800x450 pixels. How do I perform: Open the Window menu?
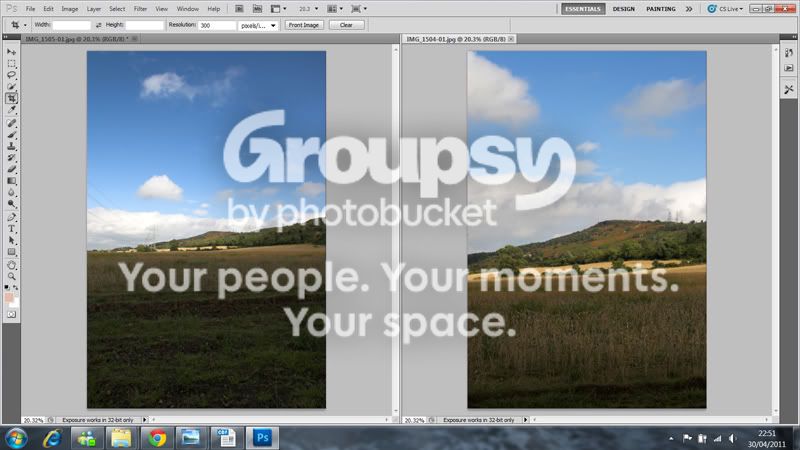point(188,9)
